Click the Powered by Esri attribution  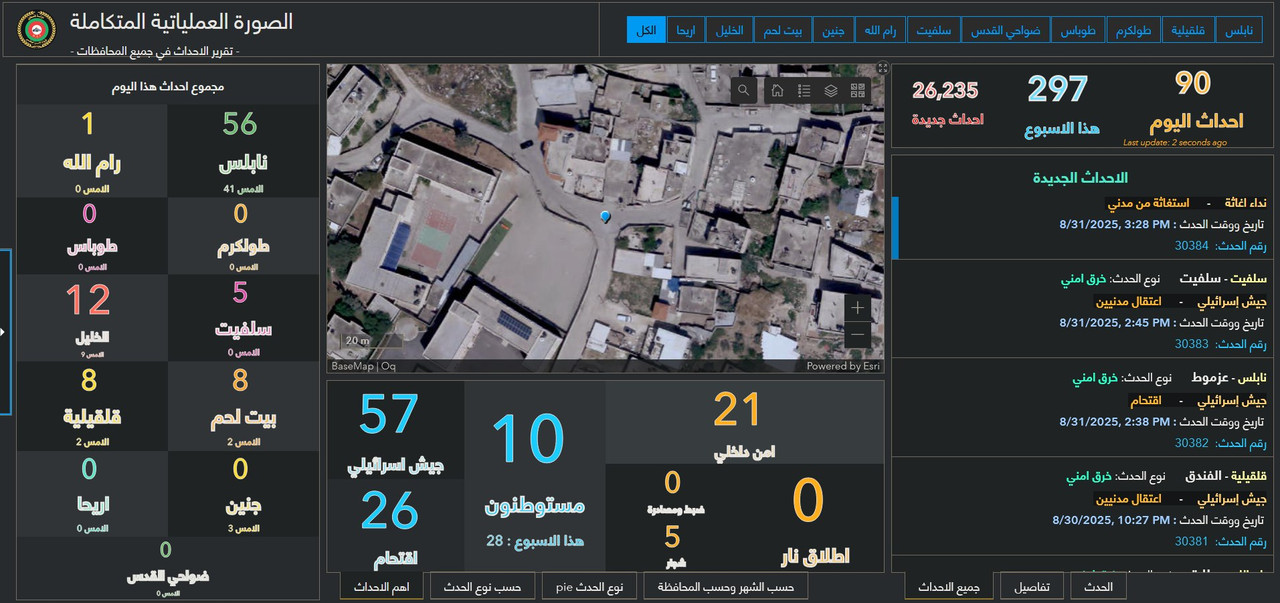843,366
